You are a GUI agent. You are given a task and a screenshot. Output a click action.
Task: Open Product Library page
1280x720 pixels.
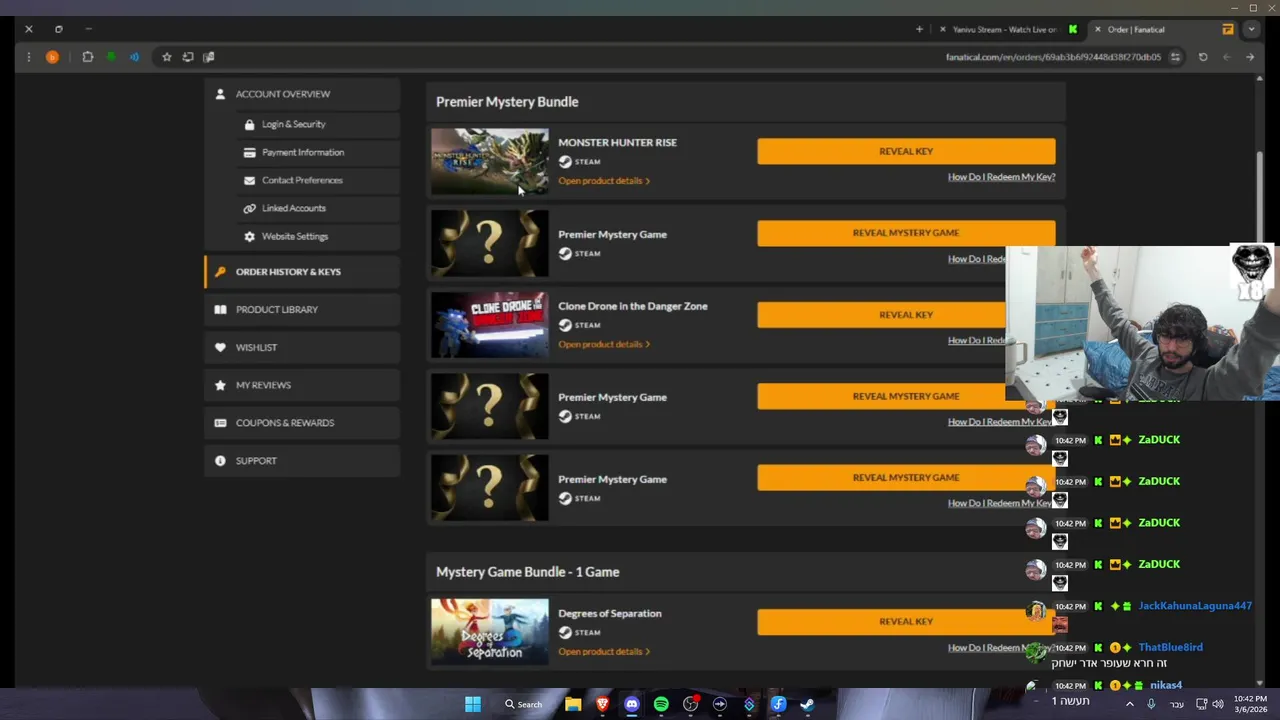click(302, 310)
